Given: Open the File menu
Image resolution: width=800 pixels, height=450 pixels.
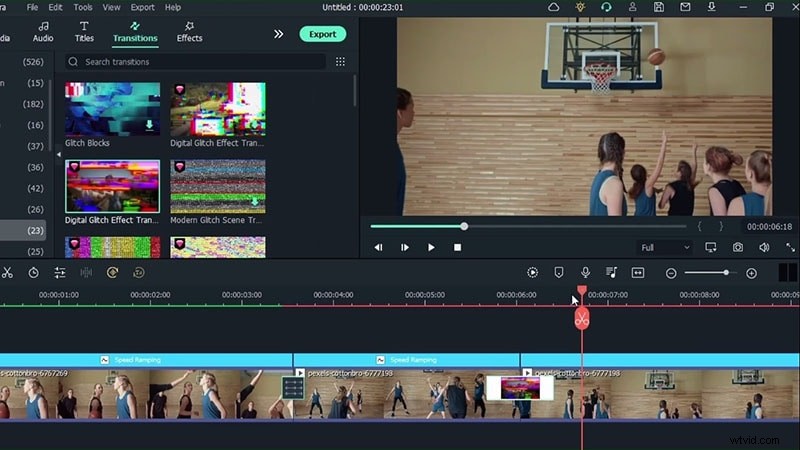Looking at the screenshot, I should click(32, 7).
